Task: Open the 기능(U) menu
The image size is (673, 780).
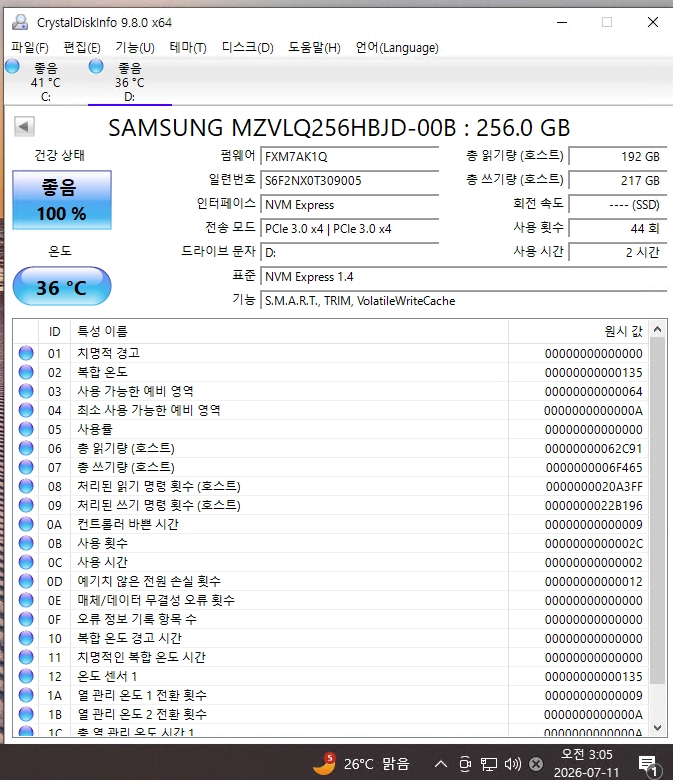Action: pos(135,48)
